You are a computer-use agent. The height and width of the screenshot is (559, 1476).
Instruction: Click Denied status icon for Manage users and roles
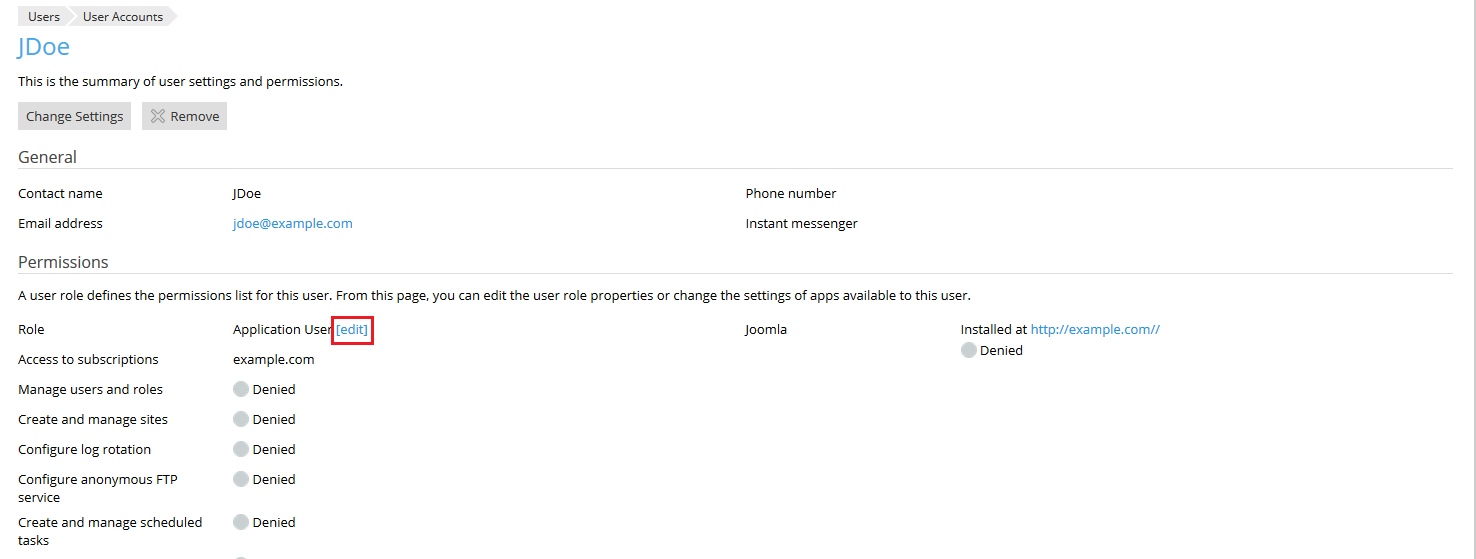point(241,389)
